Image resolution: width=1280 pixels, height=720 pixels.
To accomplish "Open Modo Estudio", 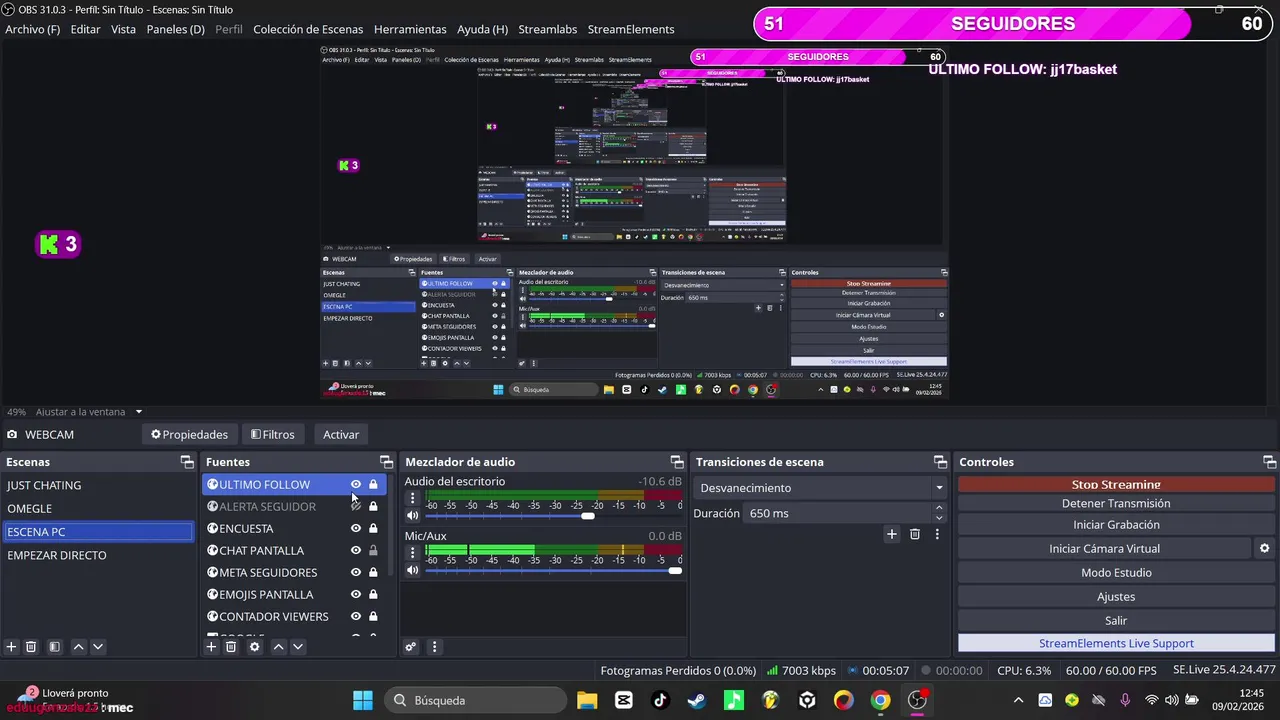I will click(1116, 572).
